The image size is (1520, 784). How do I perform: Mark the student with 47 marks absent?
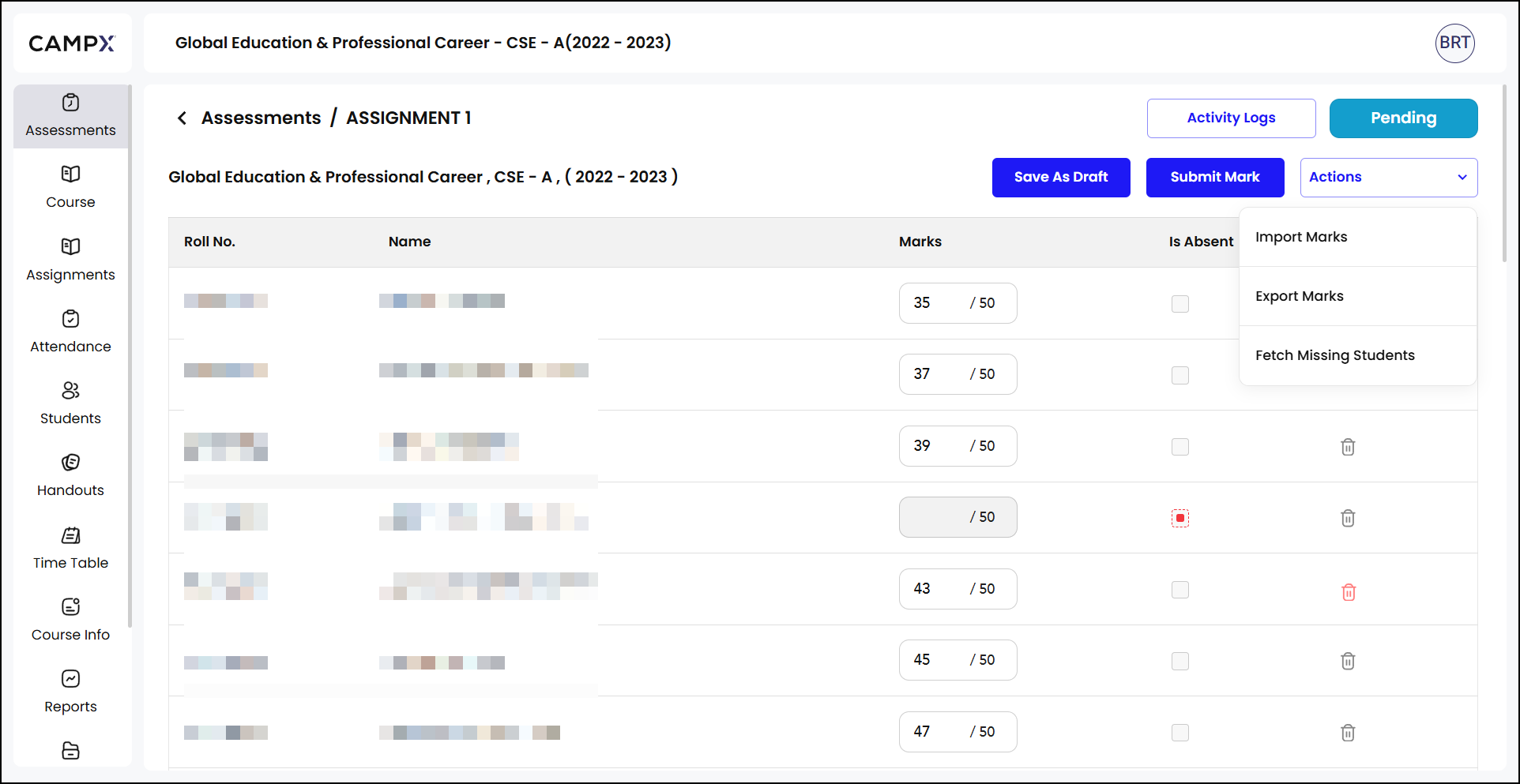(x=1180, y=733)
